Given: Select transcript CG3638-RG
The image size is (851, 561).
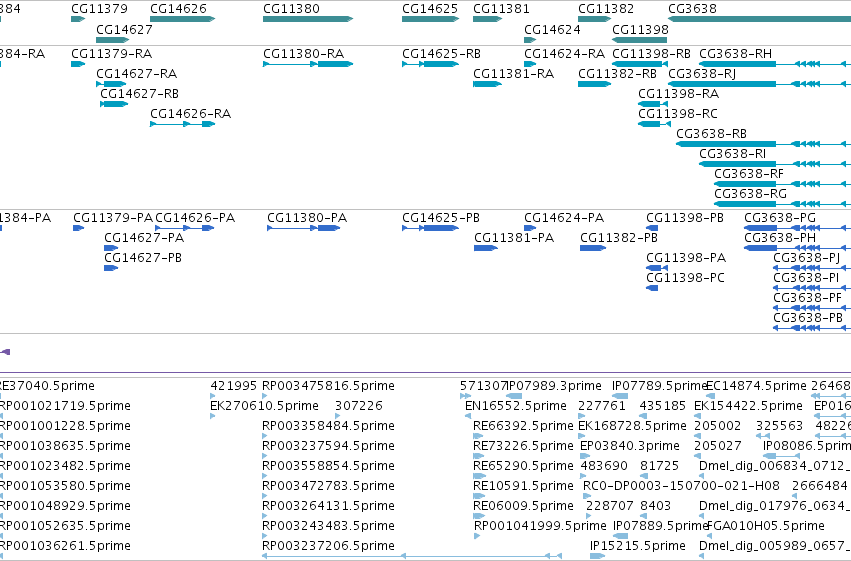Looking at the screenshot, I should click(x=783, y=205).
